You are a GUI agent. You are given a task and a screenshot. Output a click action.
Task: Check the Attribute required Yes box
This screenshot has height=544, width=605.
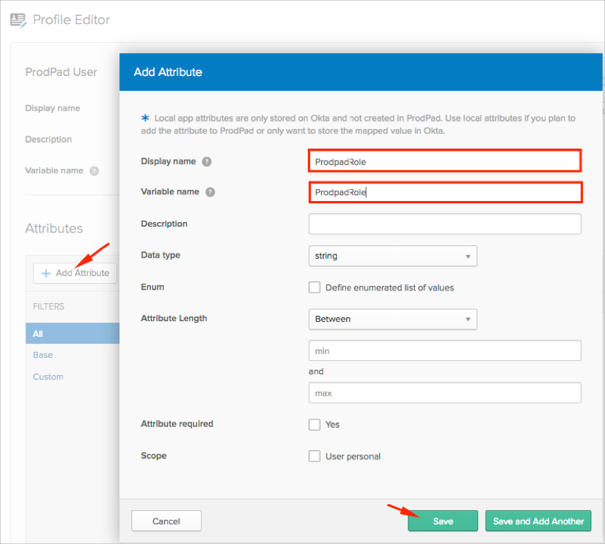pos(315,425)
